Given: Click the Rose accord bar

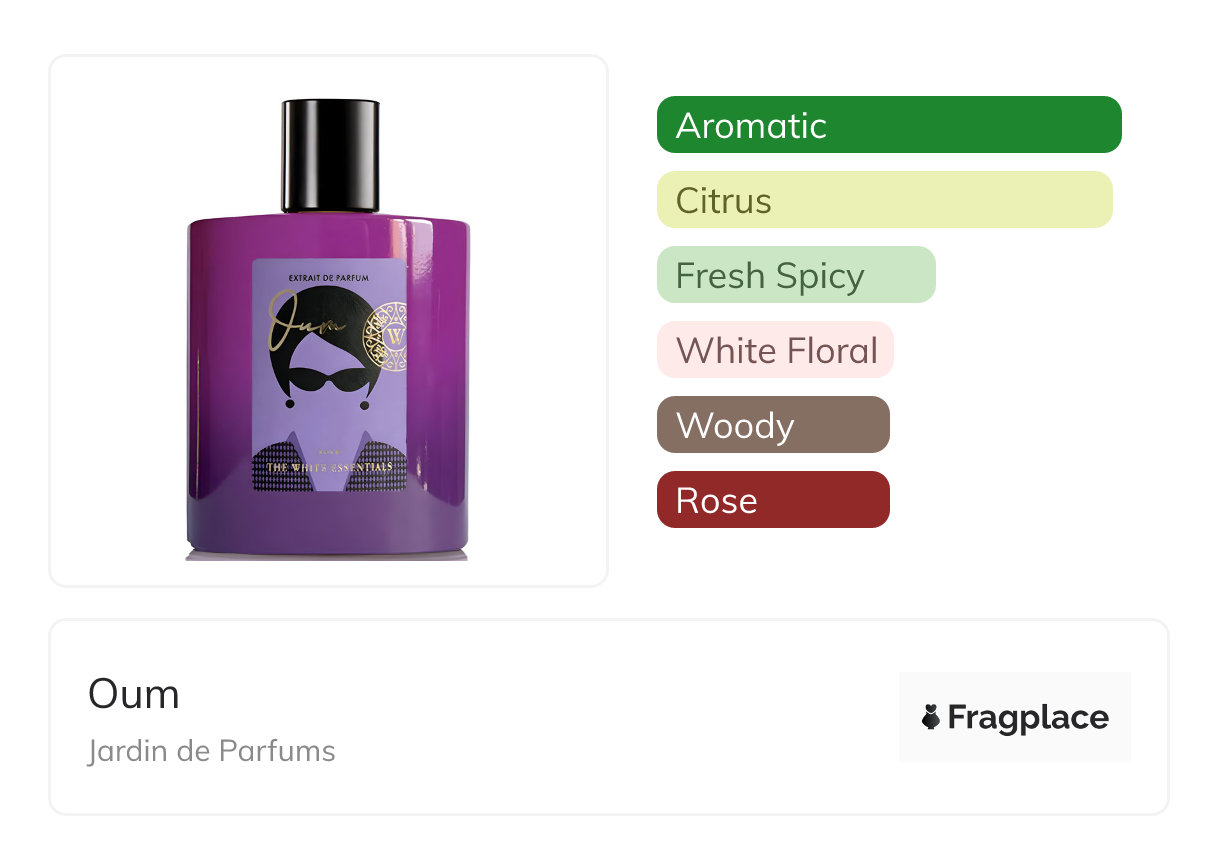Looking at the screenshot, I should coord(773,500).
